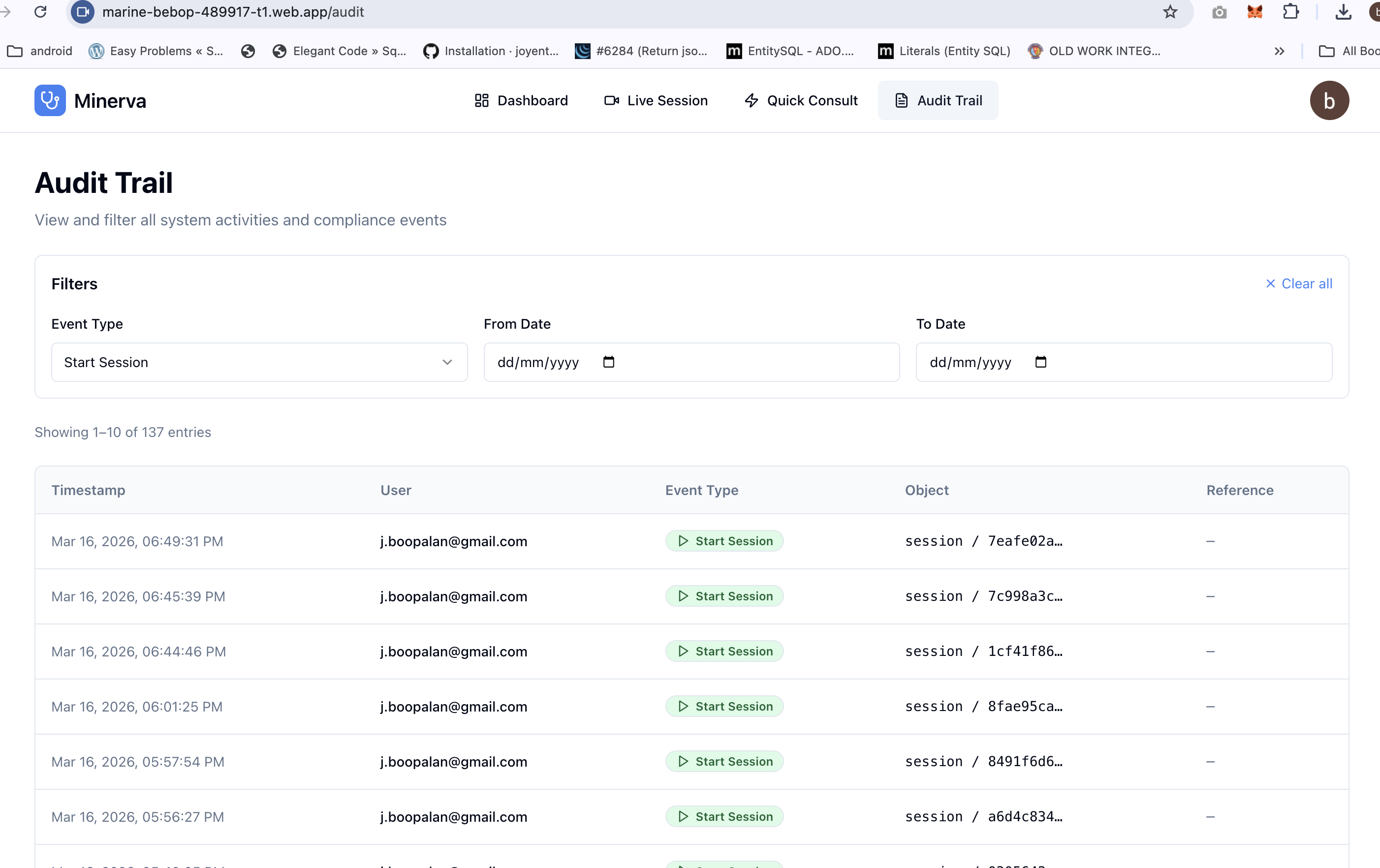Click the camera screenshot extension icon
The image size is (1380, 868).
coord(1219,12)
